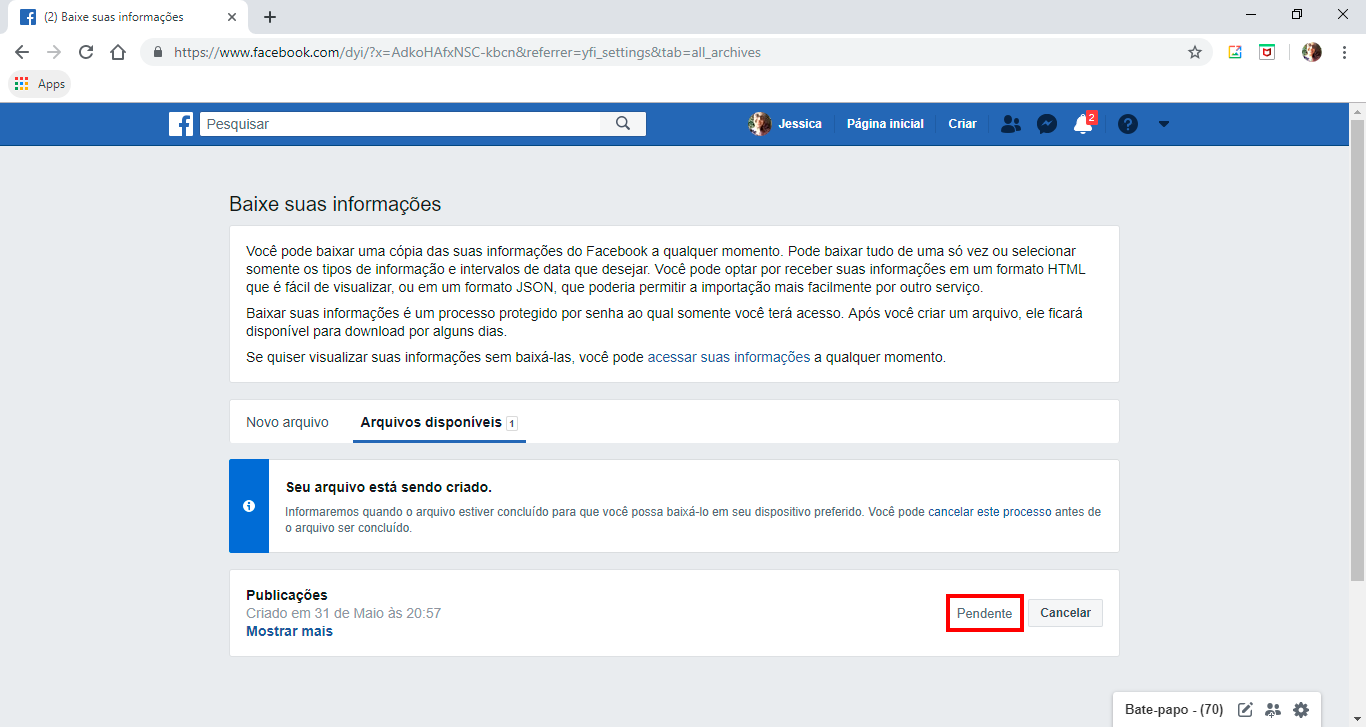This screenshot has width=1366, height=727.
Task: Click the info icon in blue banner
Action: click(249, 506)
